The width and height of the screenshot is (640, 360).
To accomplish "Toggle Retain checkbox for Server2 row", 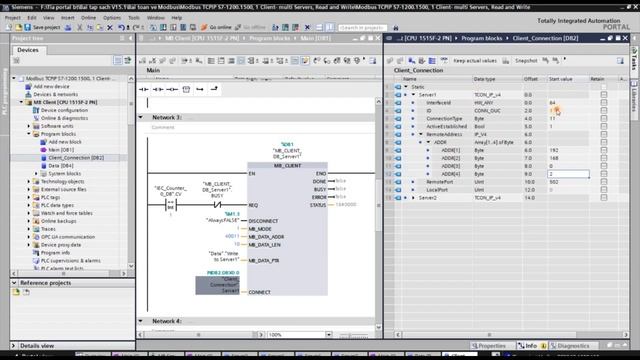I will point(604,198).
